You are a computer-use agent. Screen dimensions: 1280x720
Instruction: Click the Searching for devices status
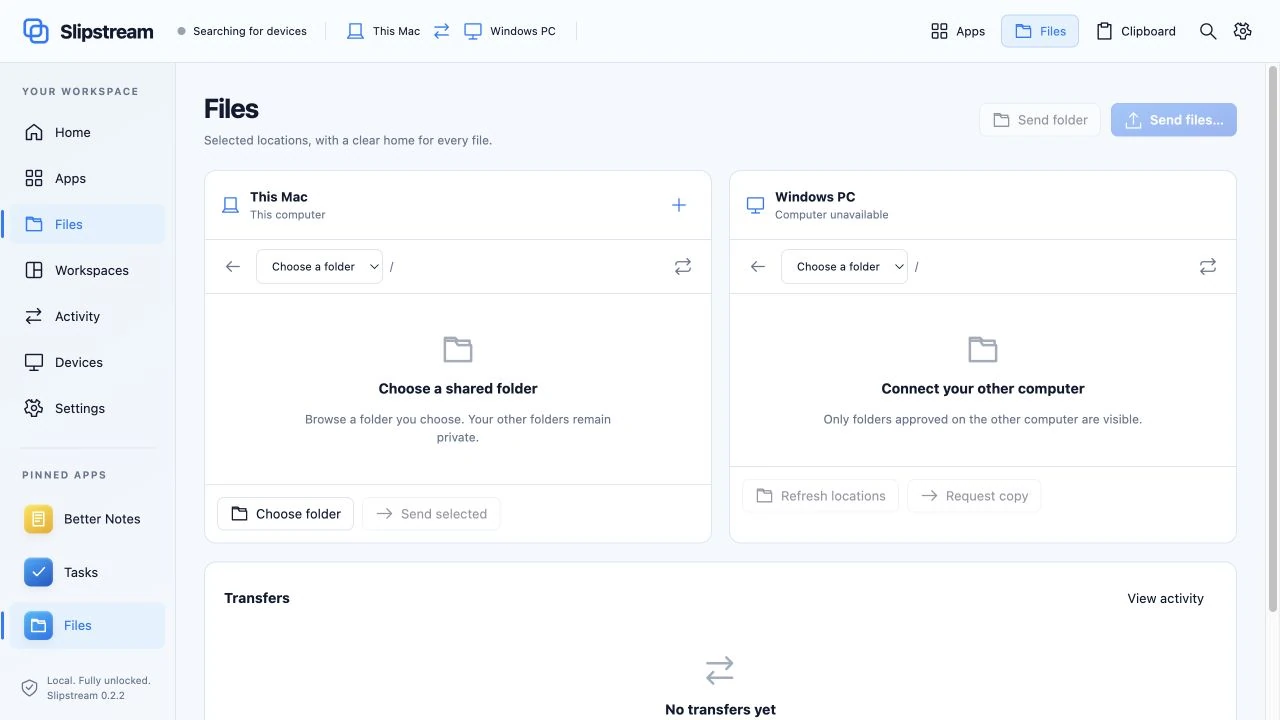click(242, 31)
